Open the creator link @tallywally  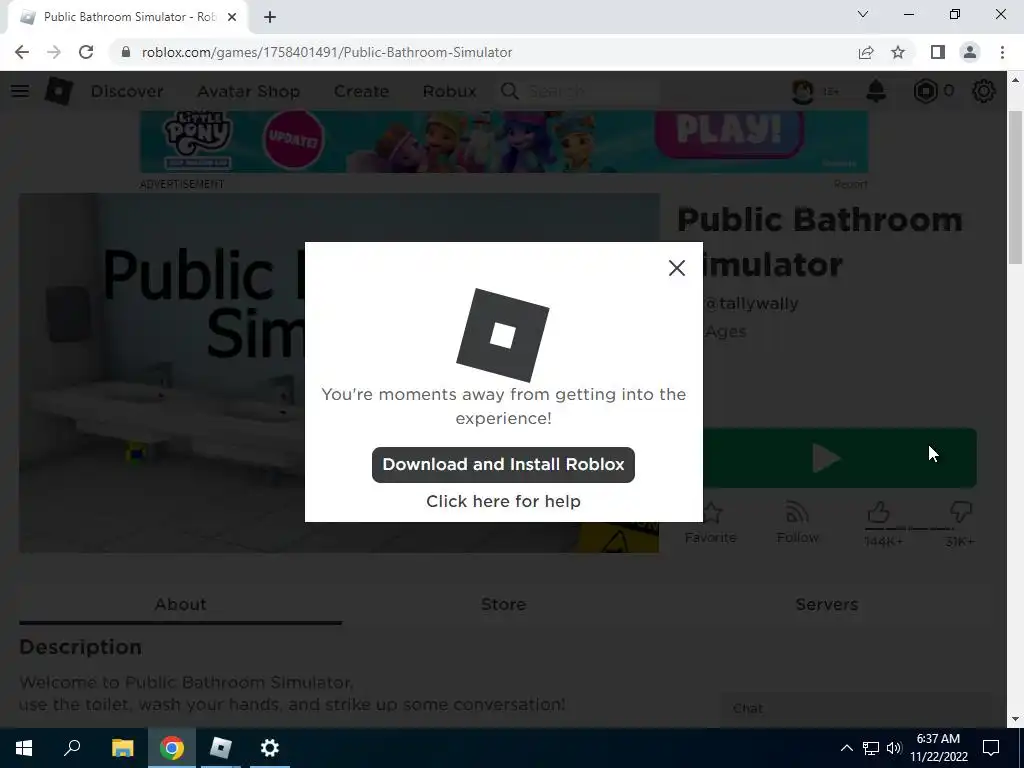click(750, 304)
